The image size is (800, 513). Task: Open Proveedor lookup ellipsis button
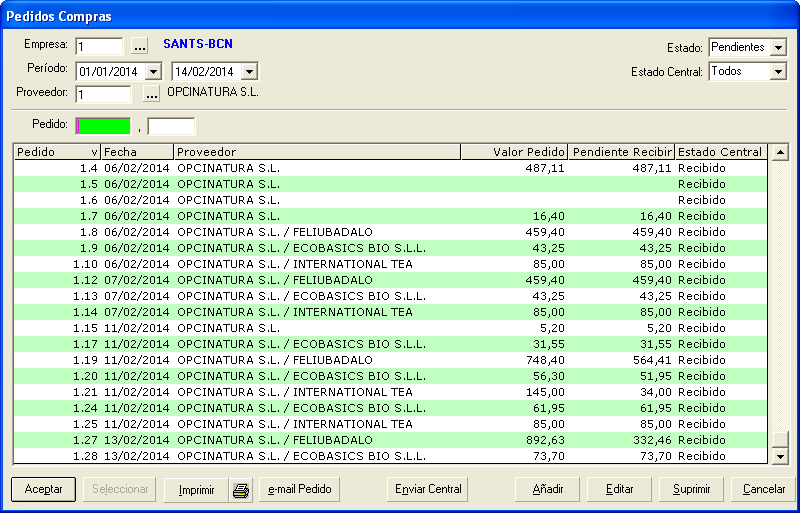[x=152, y=94]
